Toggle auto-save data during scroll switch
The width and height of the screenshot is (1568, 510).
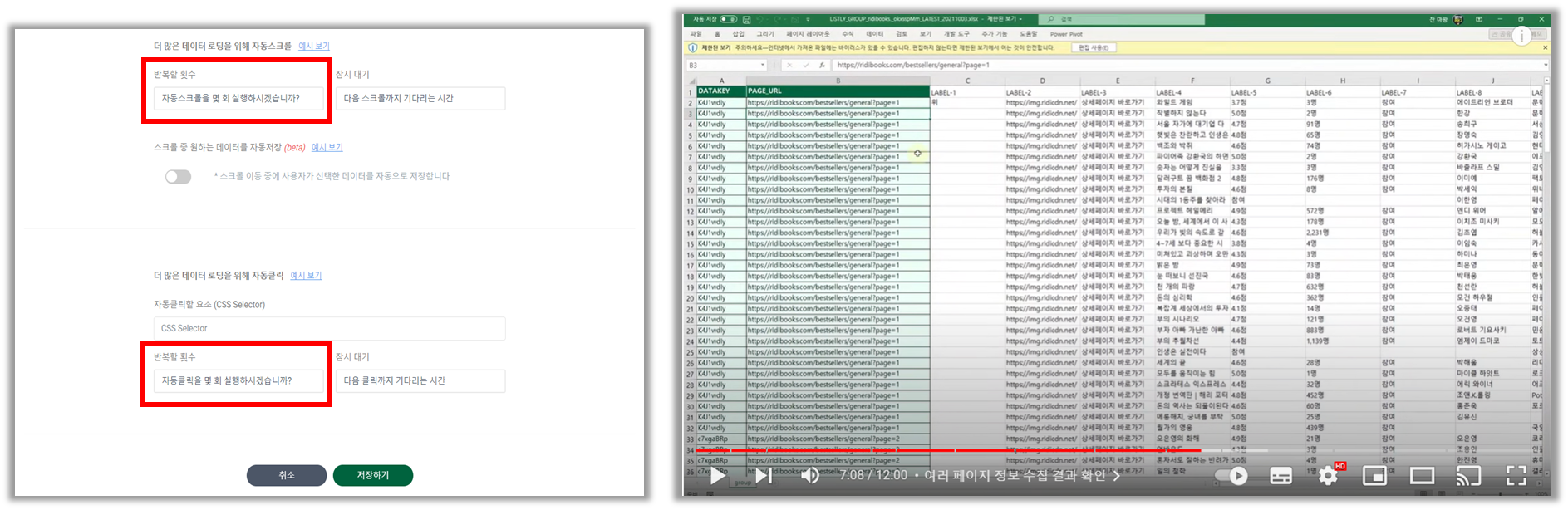tap(178, 176)
